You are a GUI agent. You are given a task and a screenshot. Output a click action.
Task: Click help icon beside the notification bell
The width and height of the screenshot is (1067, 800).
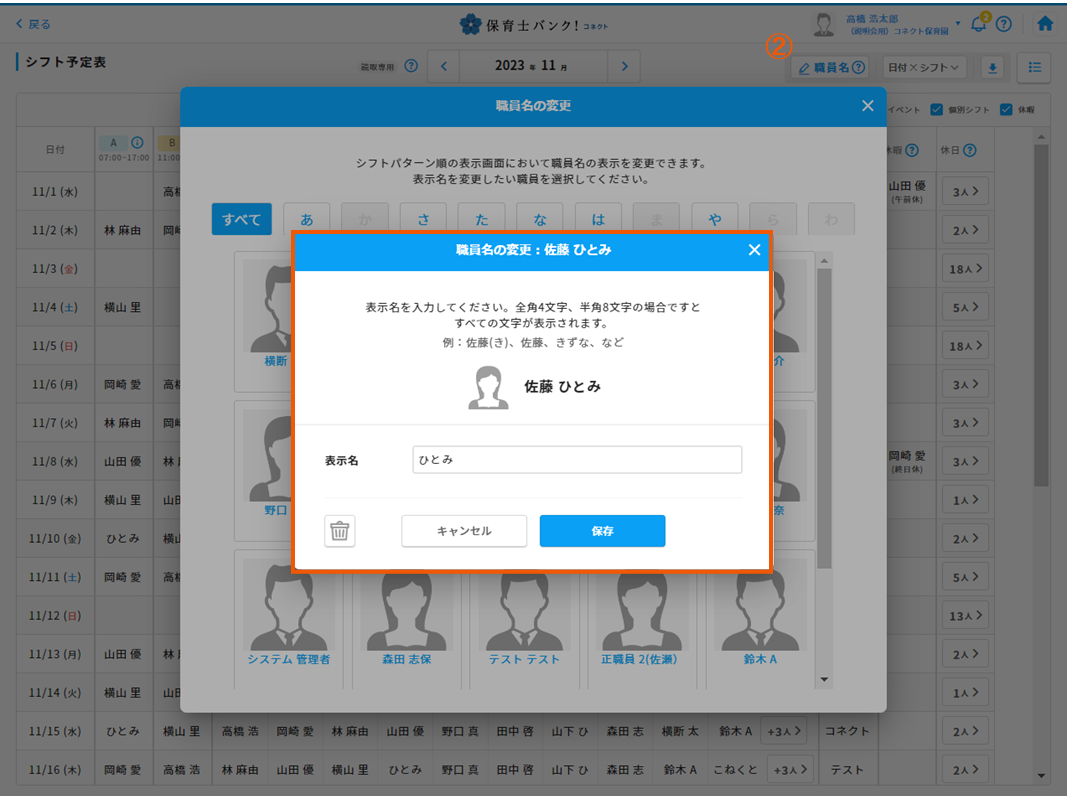click(x=1003, y=24)
